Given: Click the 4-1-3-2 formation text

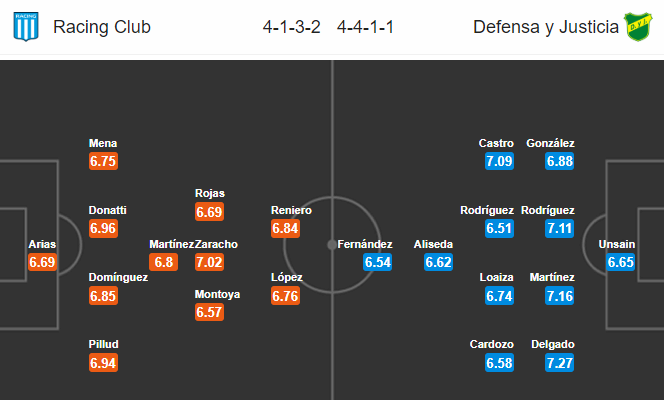Looking at the screenshot, I should pyautogui.click(x=292, y=27).
